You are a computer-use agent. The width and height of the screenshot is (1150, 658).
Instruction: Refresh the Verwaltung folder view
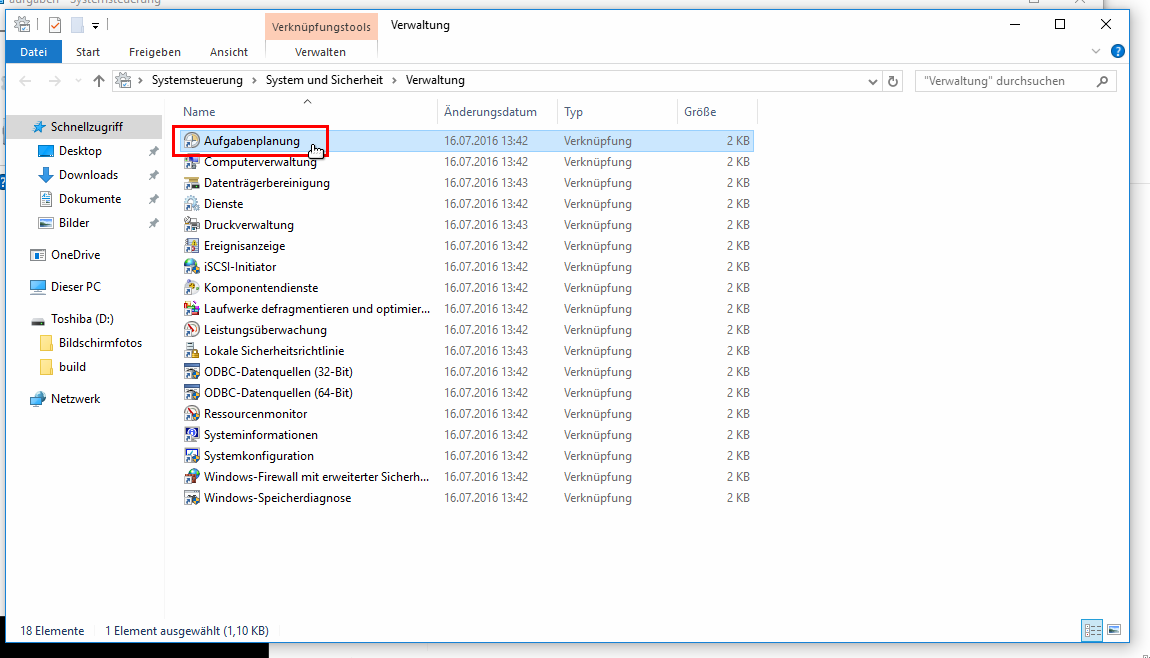[x=893, y=81]
